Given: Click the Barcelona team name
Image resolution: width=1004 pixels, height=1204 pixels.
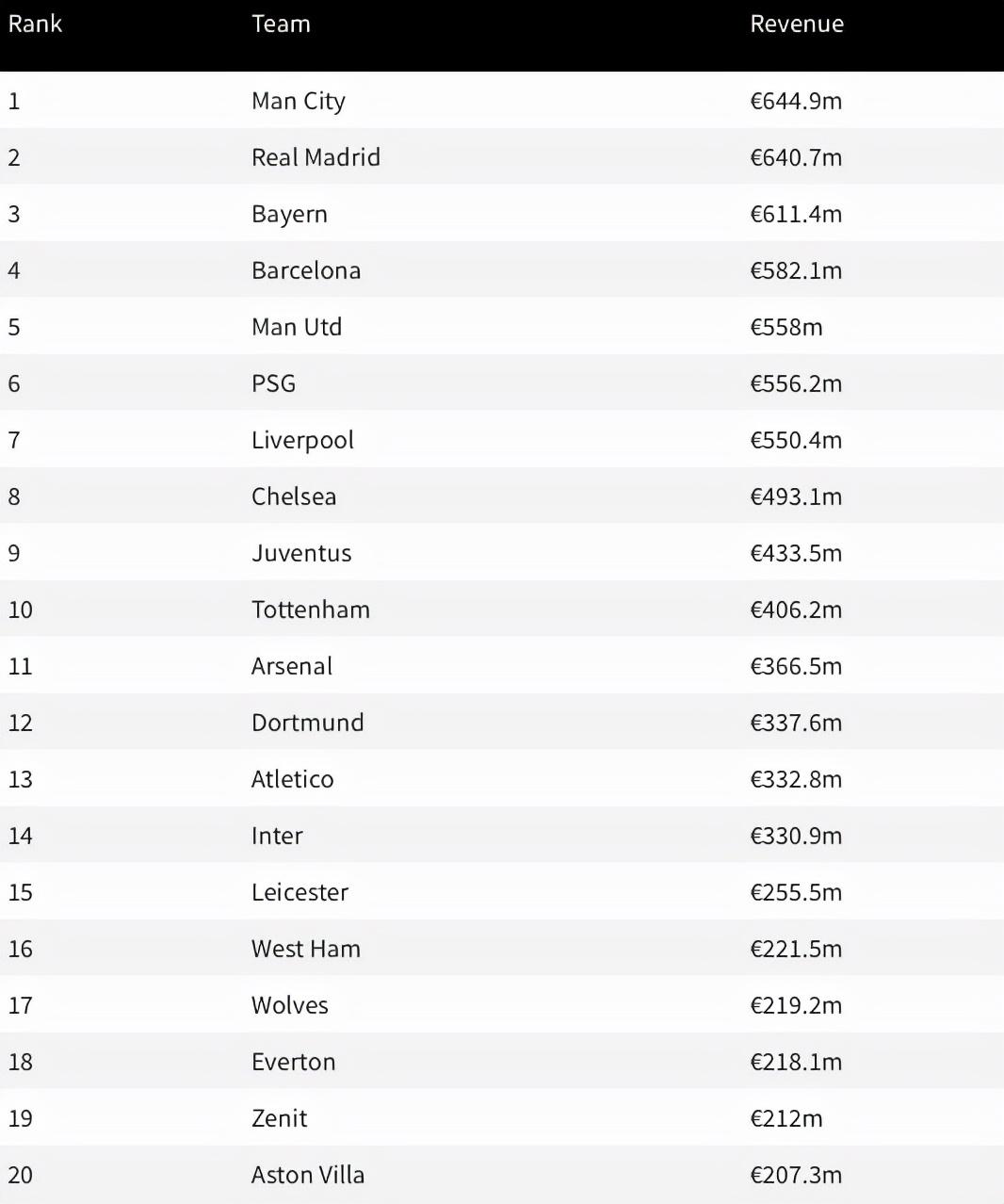Looking at the screenshot, I should click(x=306, y=270).
